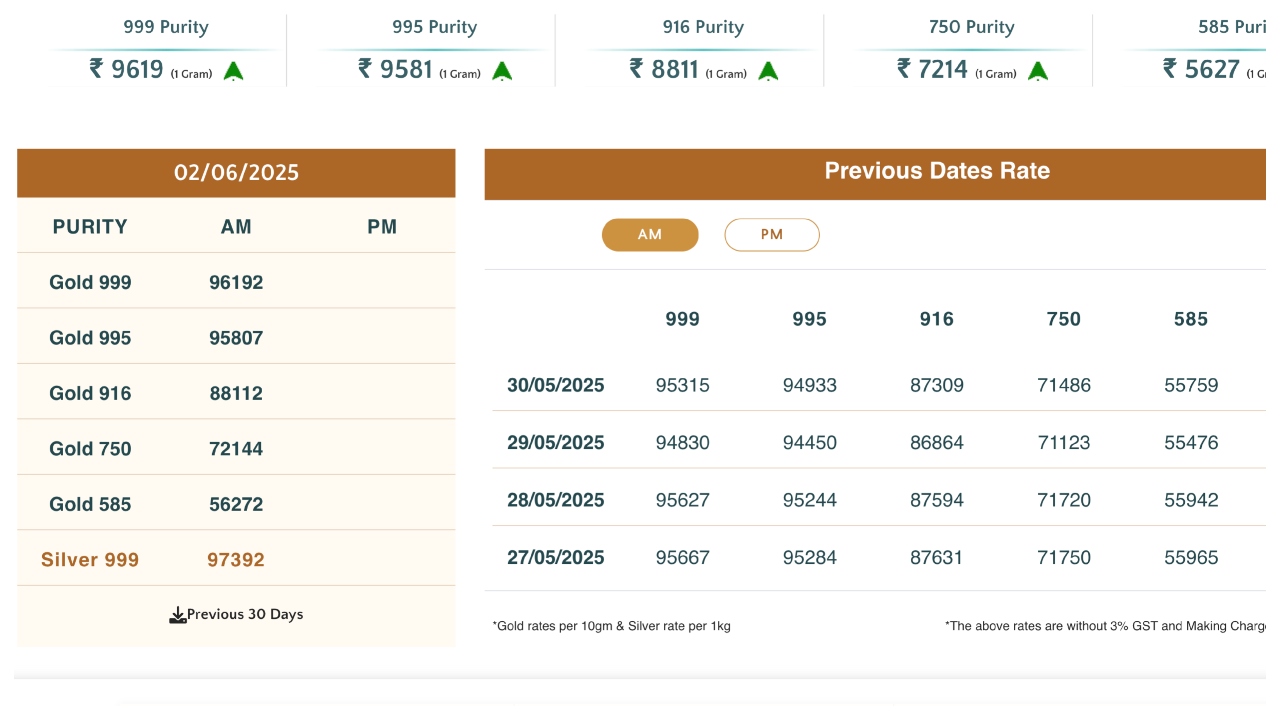1280x720 pixels.
Task: Select the 999 Purity rate card
Action: tap(166, 50)
